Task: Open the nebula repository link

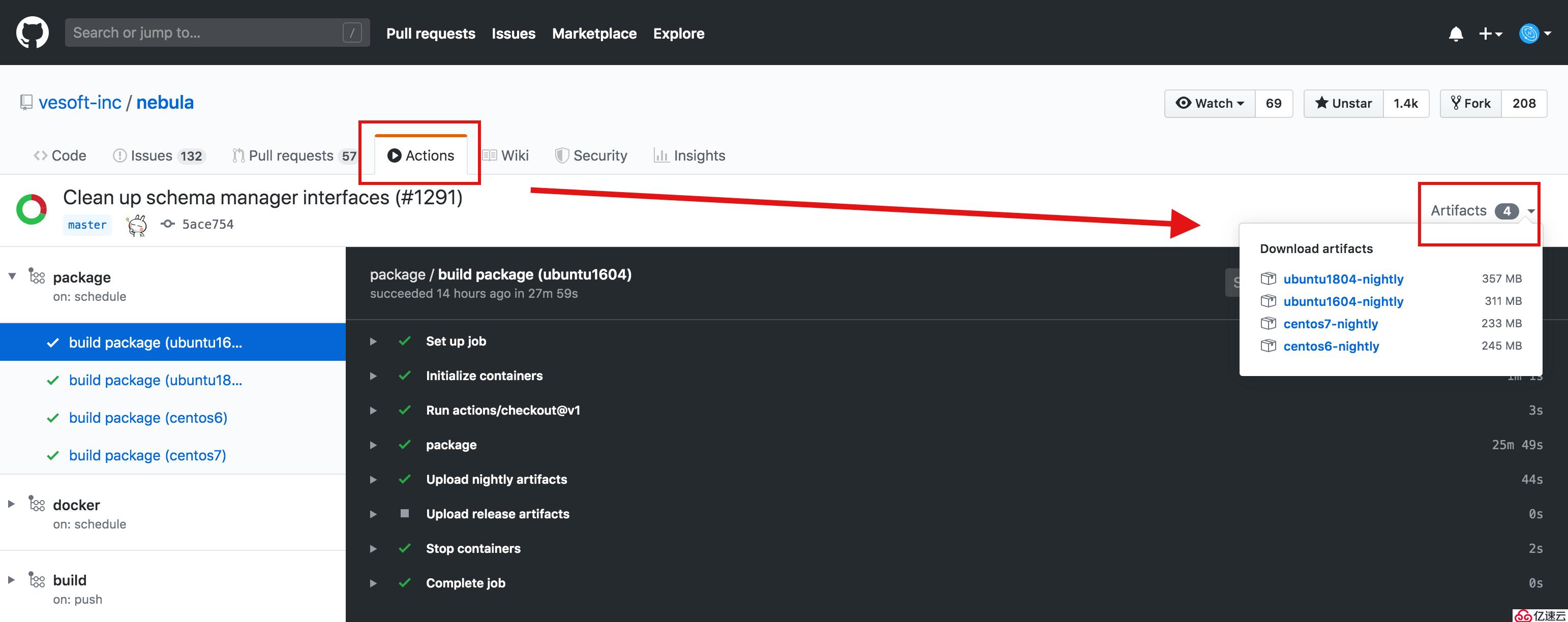Action: [165, 102]
